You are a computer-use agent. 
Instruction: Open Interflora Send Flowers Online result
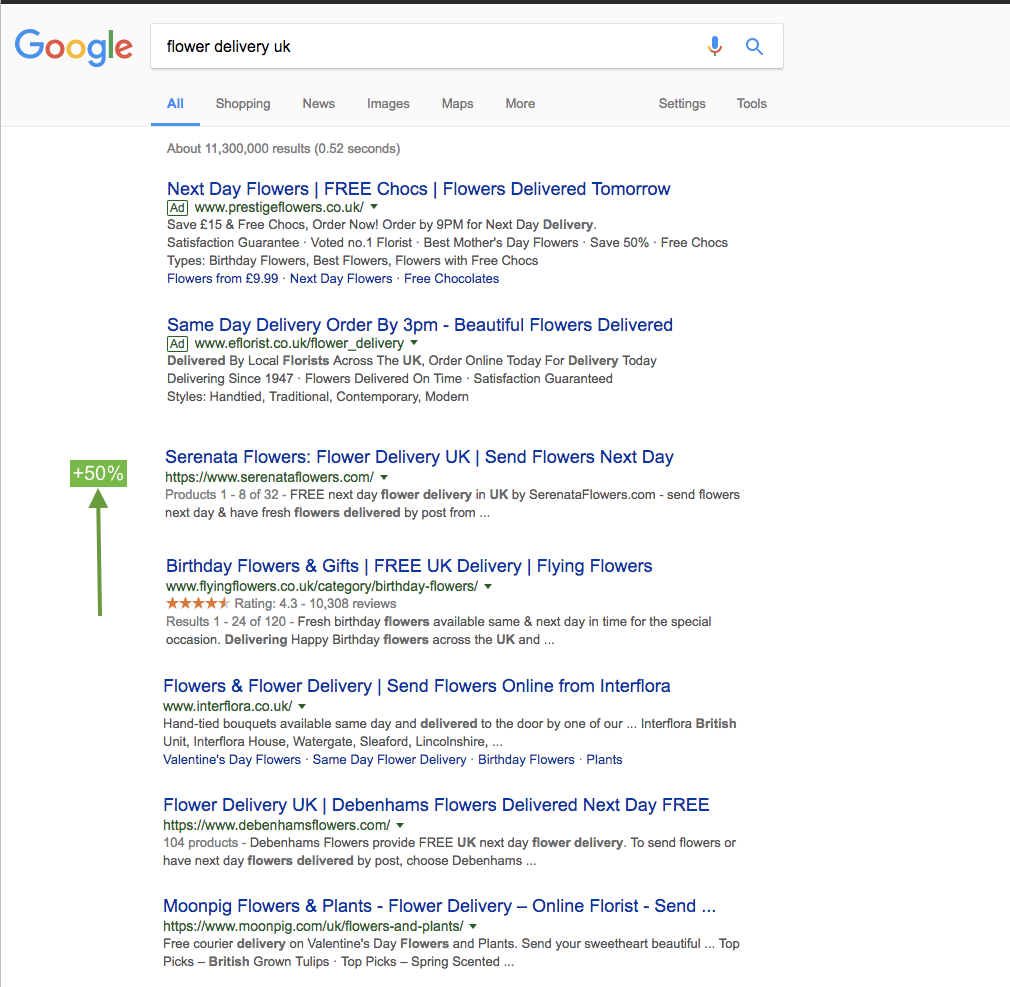click(x=417, y=685)
